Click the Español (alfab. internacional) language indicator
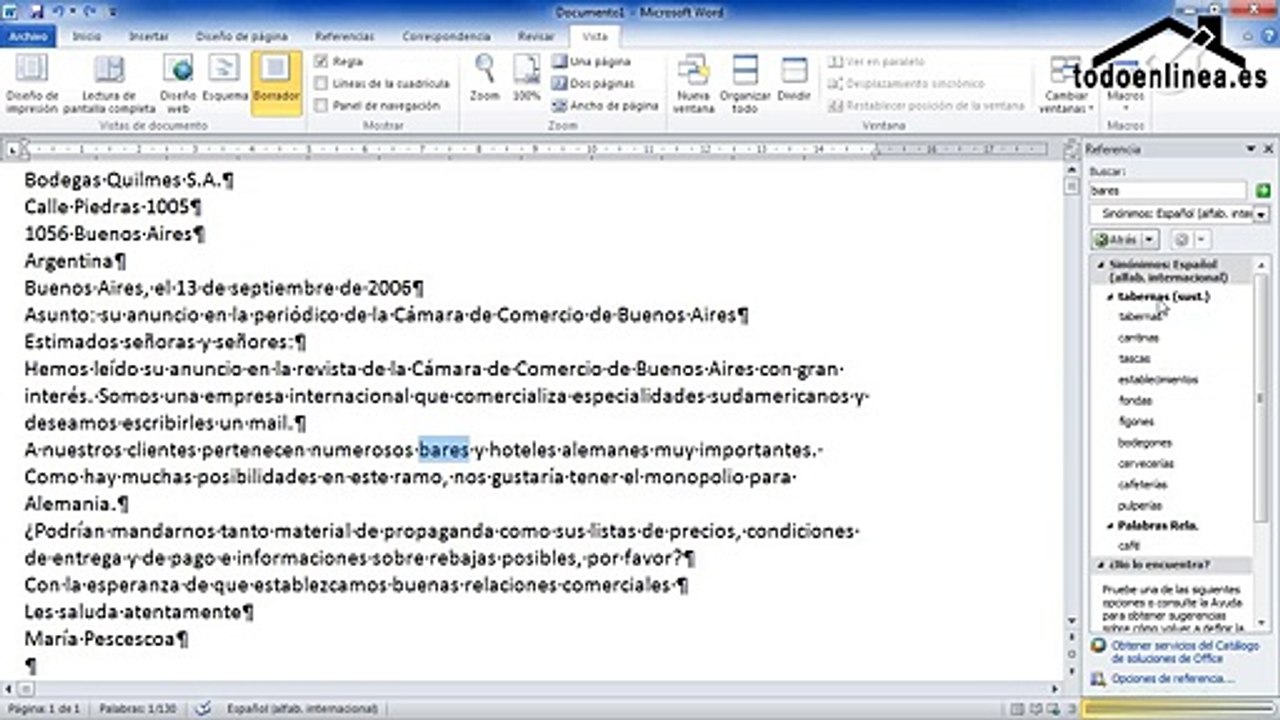Viewport: 1280px width, 720px height. pos(302,708)
